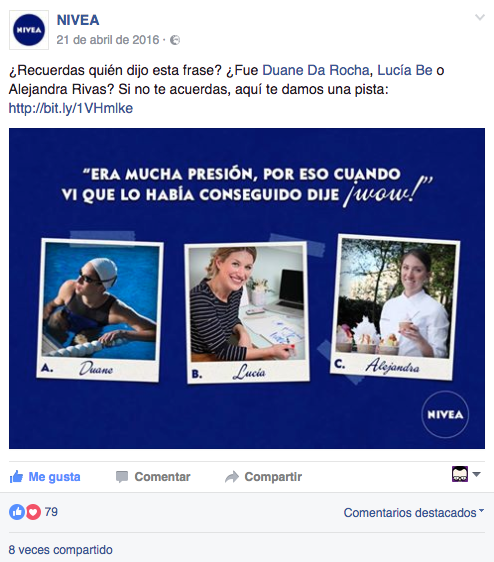Viewport: 494px width, 562px height.
Task: Open the 8 veces compartido shares link
Action: 61,549
